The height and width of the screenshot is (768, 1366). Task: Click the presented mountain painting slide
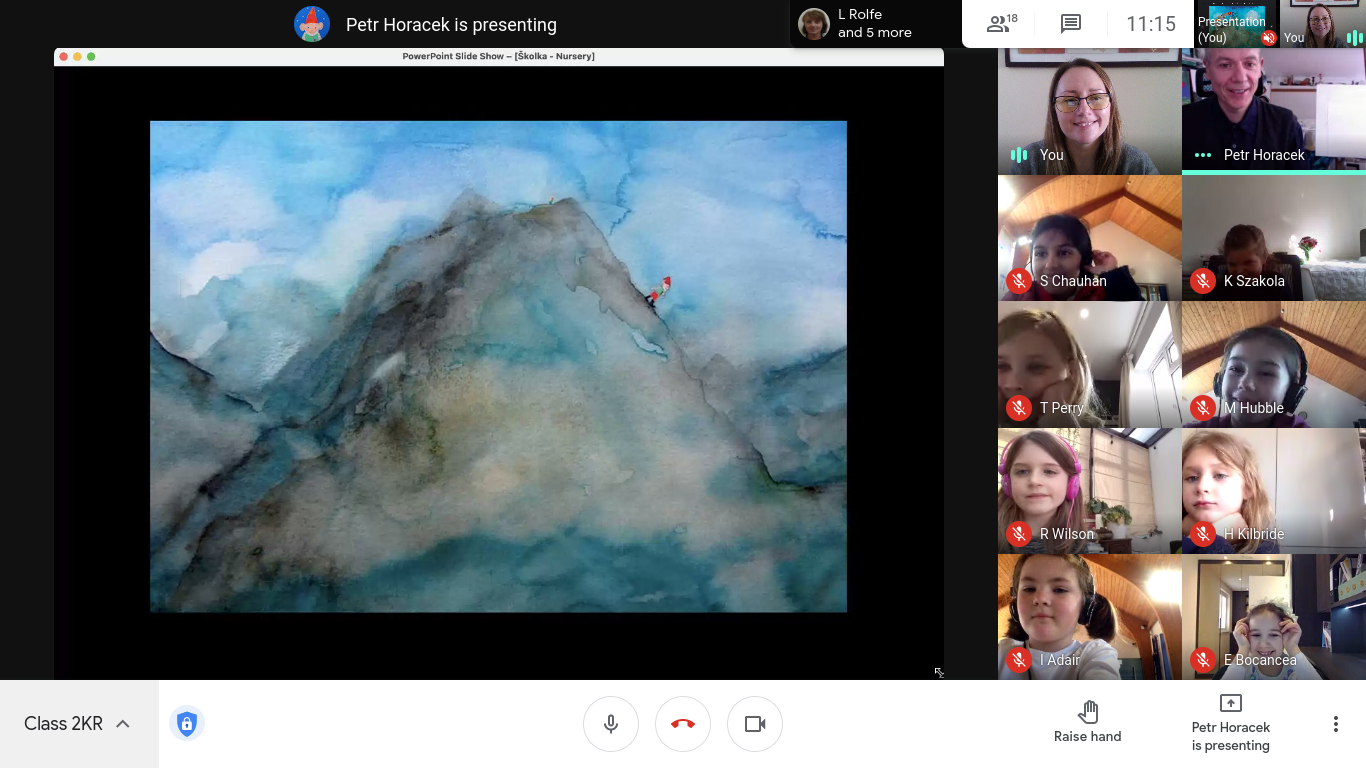[x=498, y=366]
